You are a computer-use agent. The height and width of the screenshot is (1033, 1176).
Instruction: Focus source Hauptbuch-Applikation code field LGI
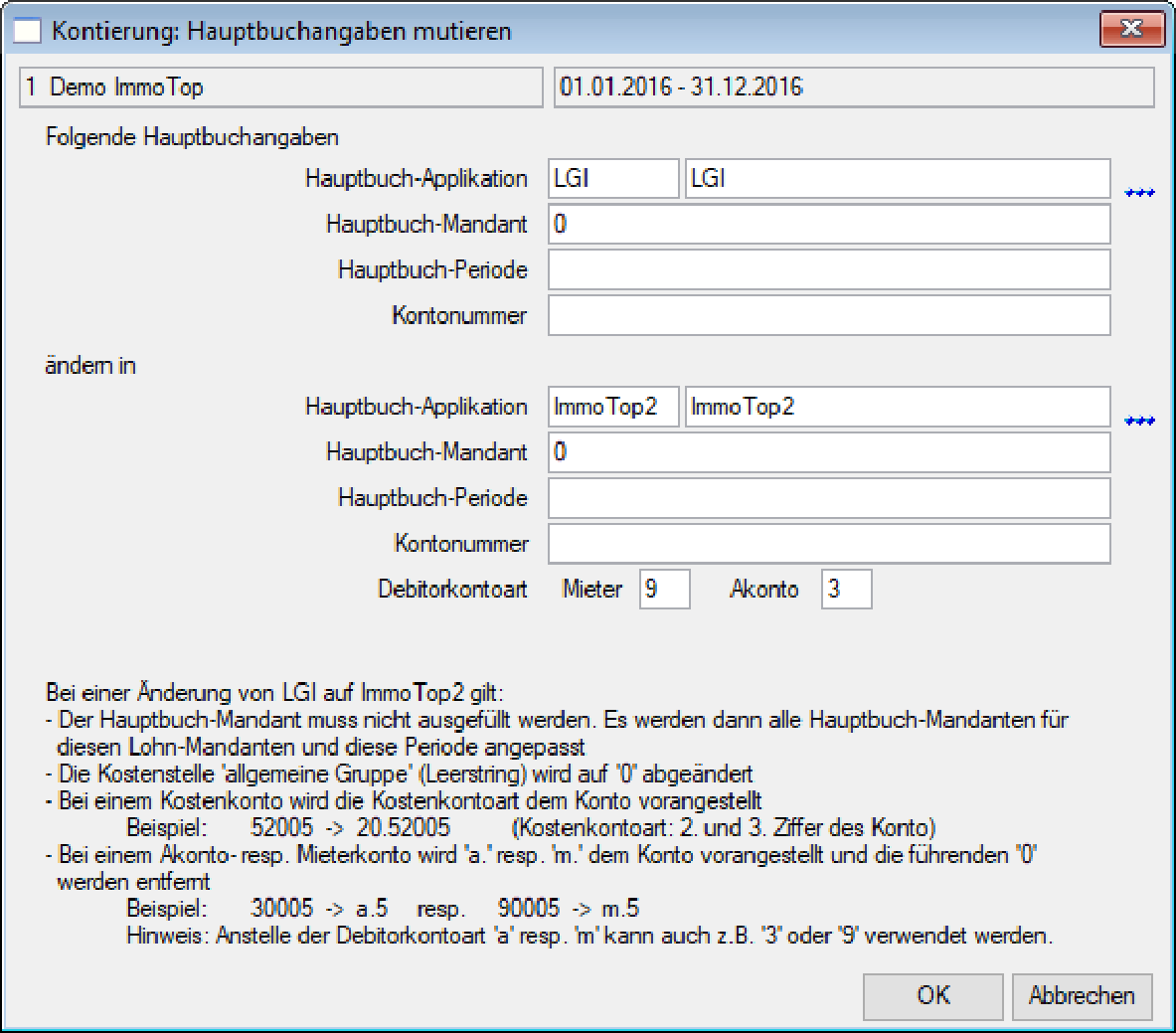(x=613, y=179)
